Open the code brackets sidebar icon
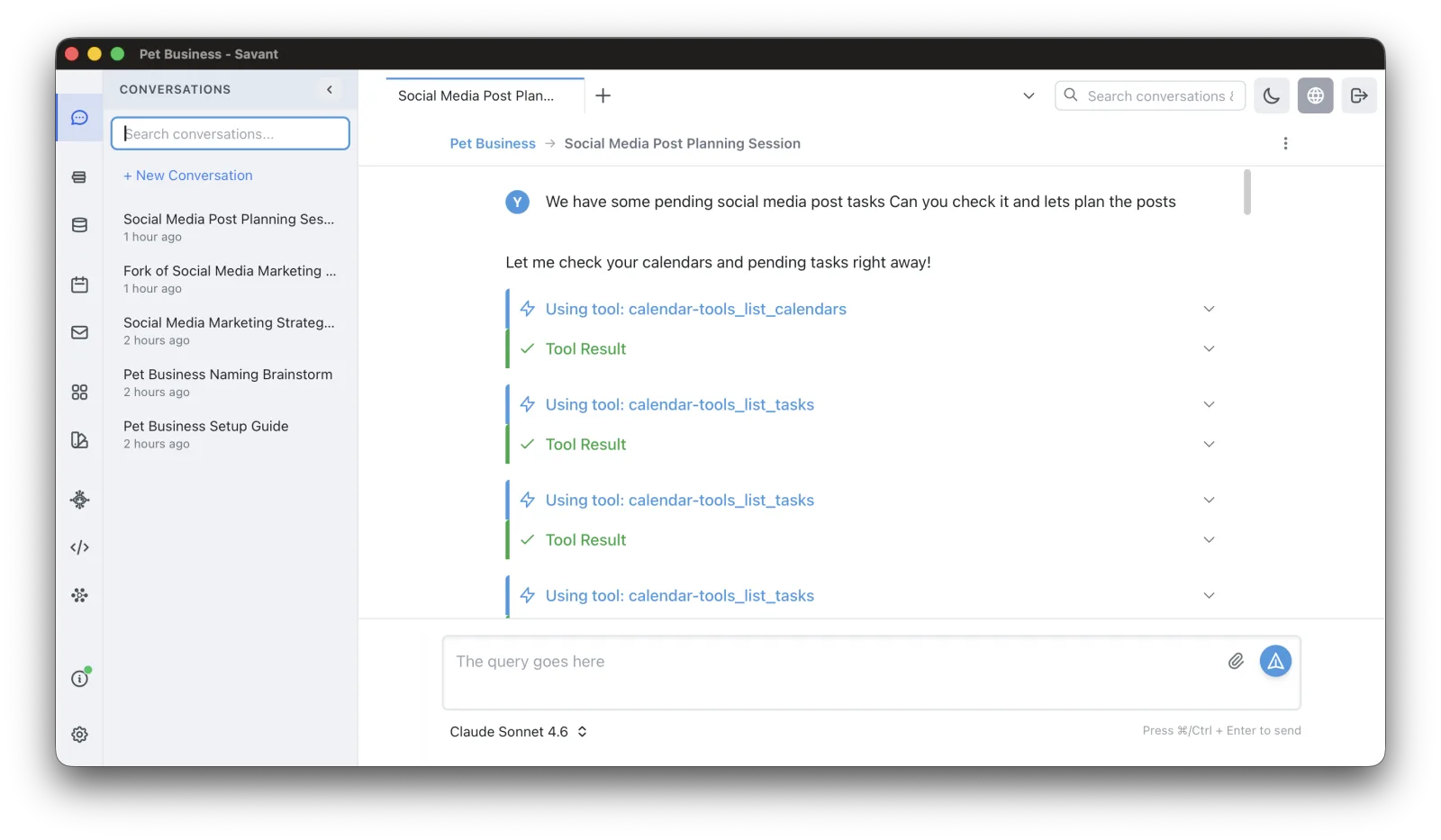The height and width of the screenshot is (840, 1441). point(79,547)
